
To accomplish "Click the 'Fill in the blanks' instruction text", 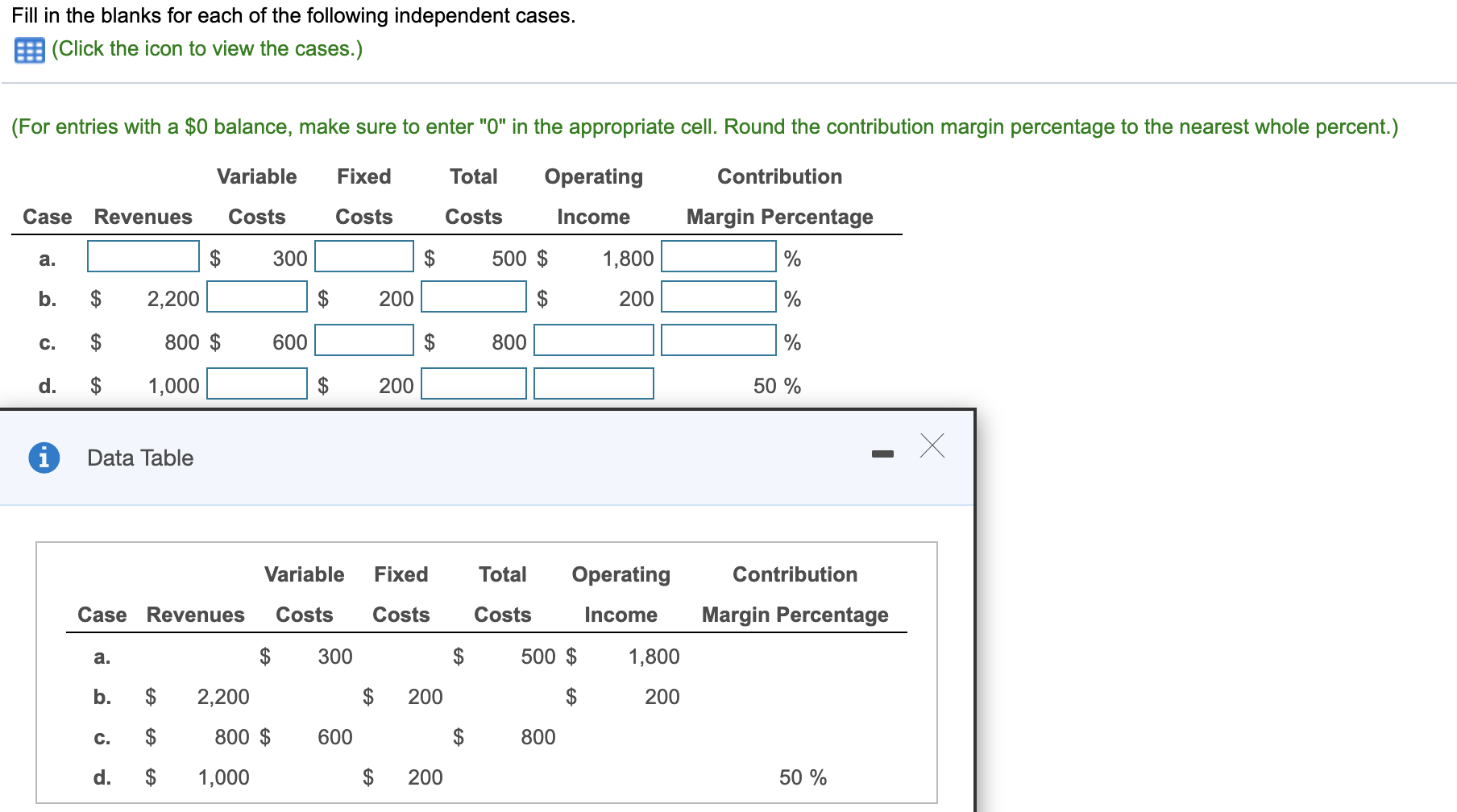I will tap(293, 16).
